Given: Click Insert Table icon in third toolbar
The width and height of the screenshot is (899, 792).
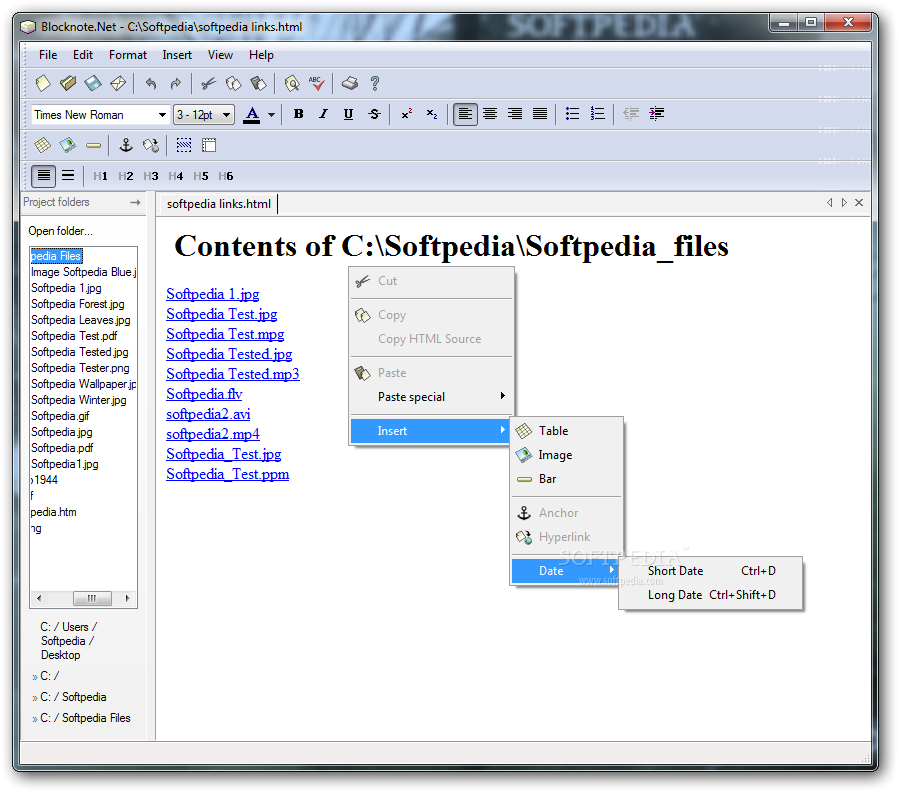Looking at the screenshot, I should tap(42, 145).
